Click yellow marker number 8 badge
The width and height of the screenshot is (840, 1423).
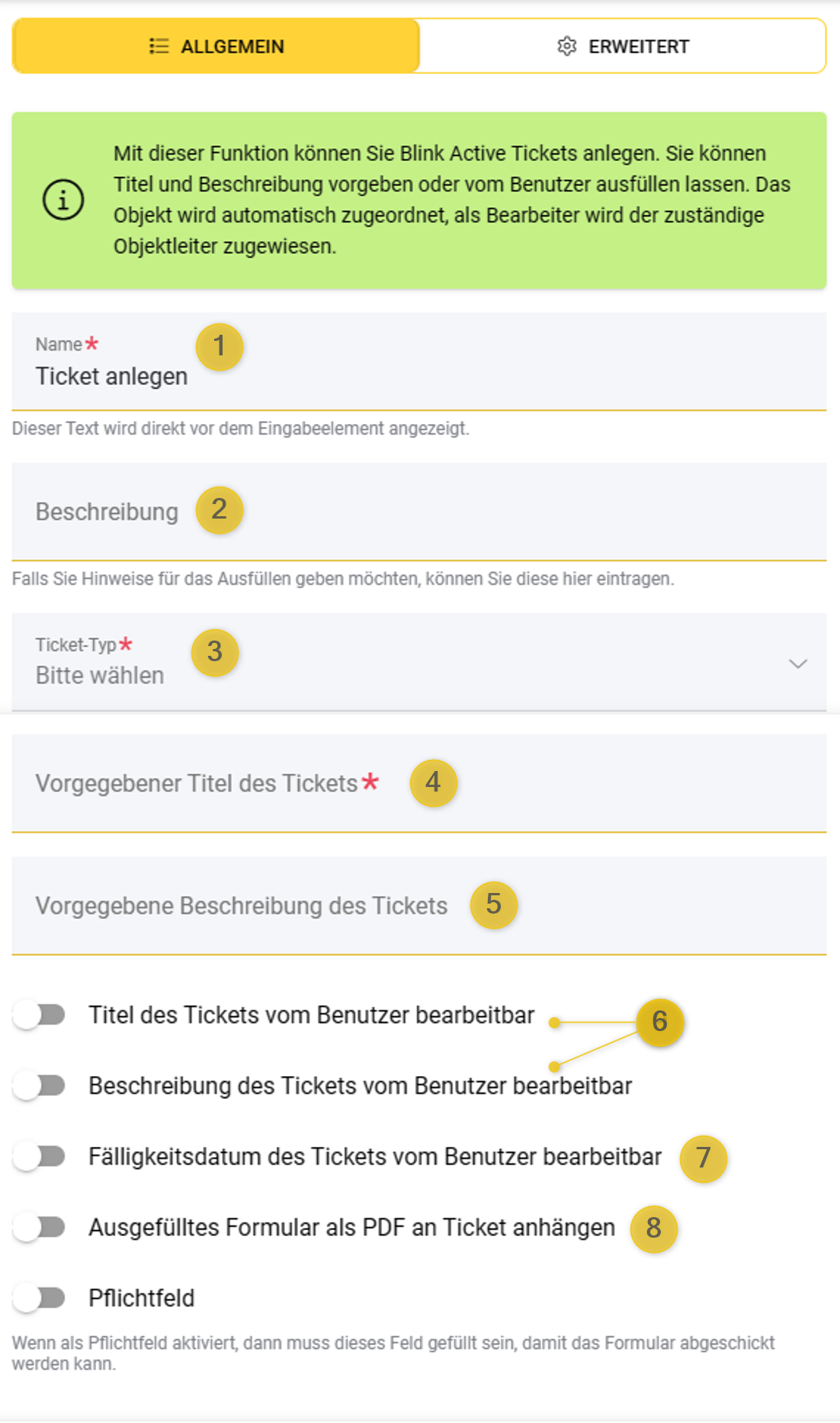[653, 1229]
